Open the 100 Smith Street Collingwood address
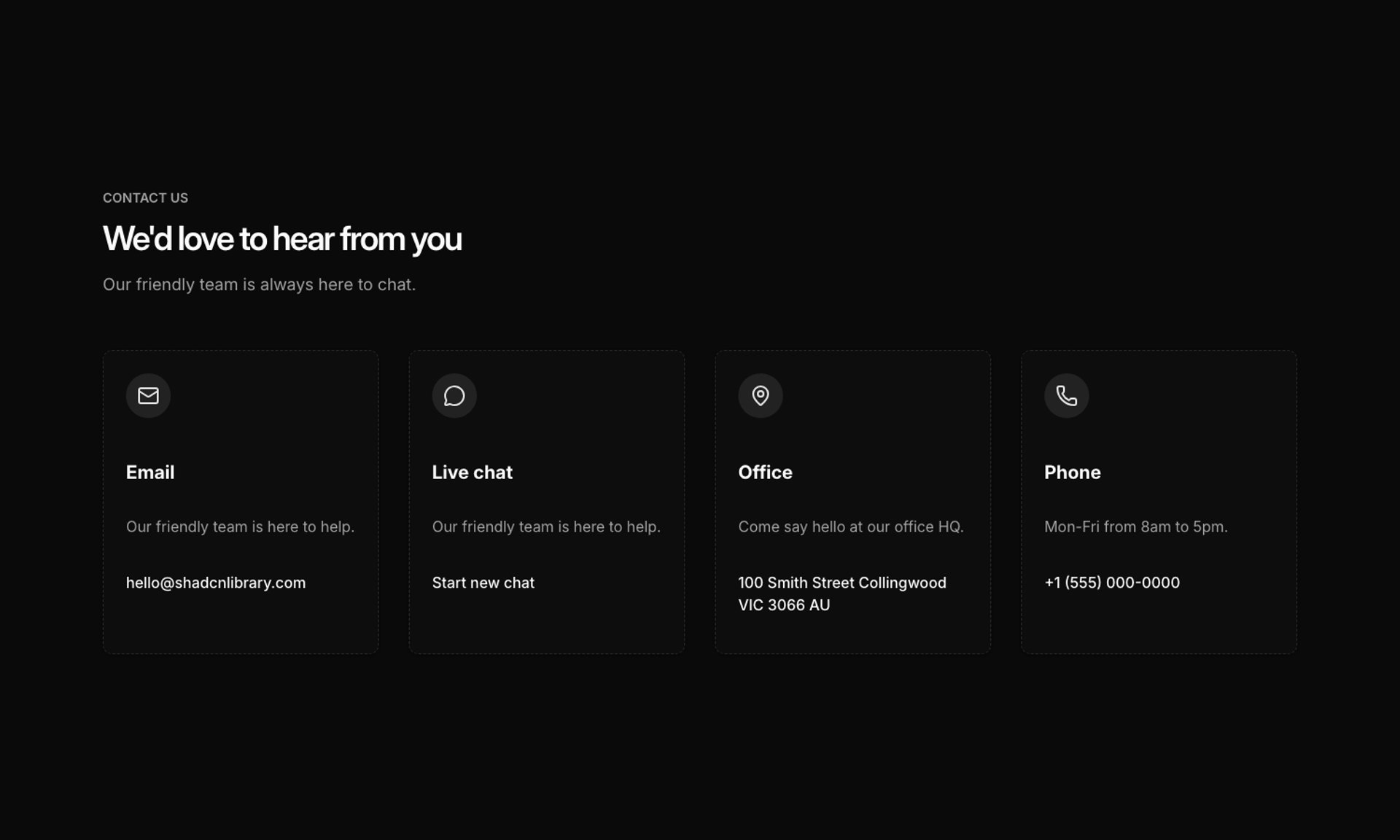The image size is (1400, 840). (842, 583)
